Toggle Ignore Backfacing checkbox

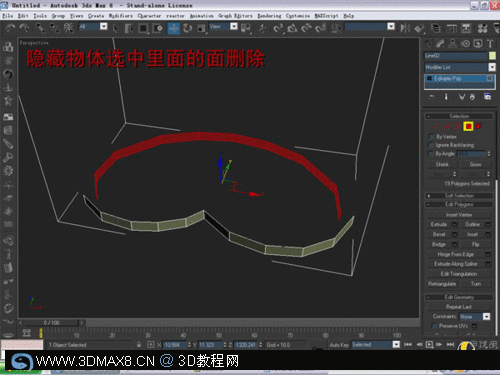point(431,145)
